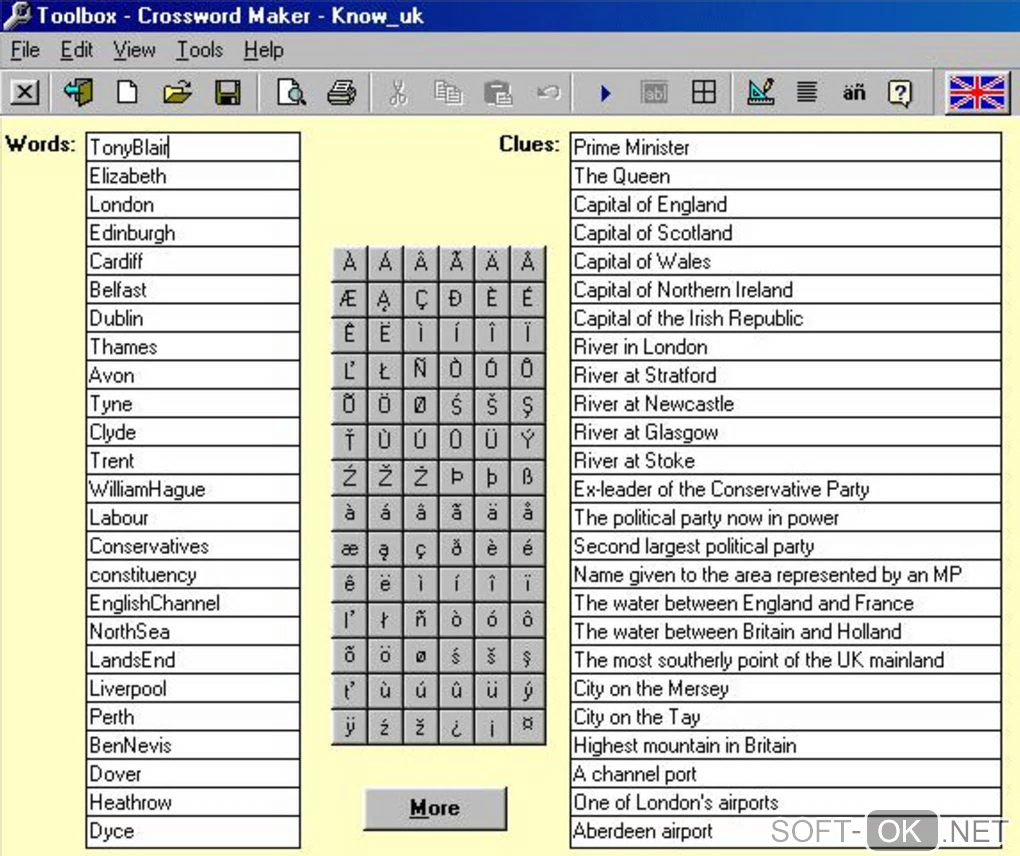Image resolution: width=1020 pixels, height=856 pixels.
Task: Click the Capital of Wales clue
Action: pyautogui.click(x=786, y=261)
